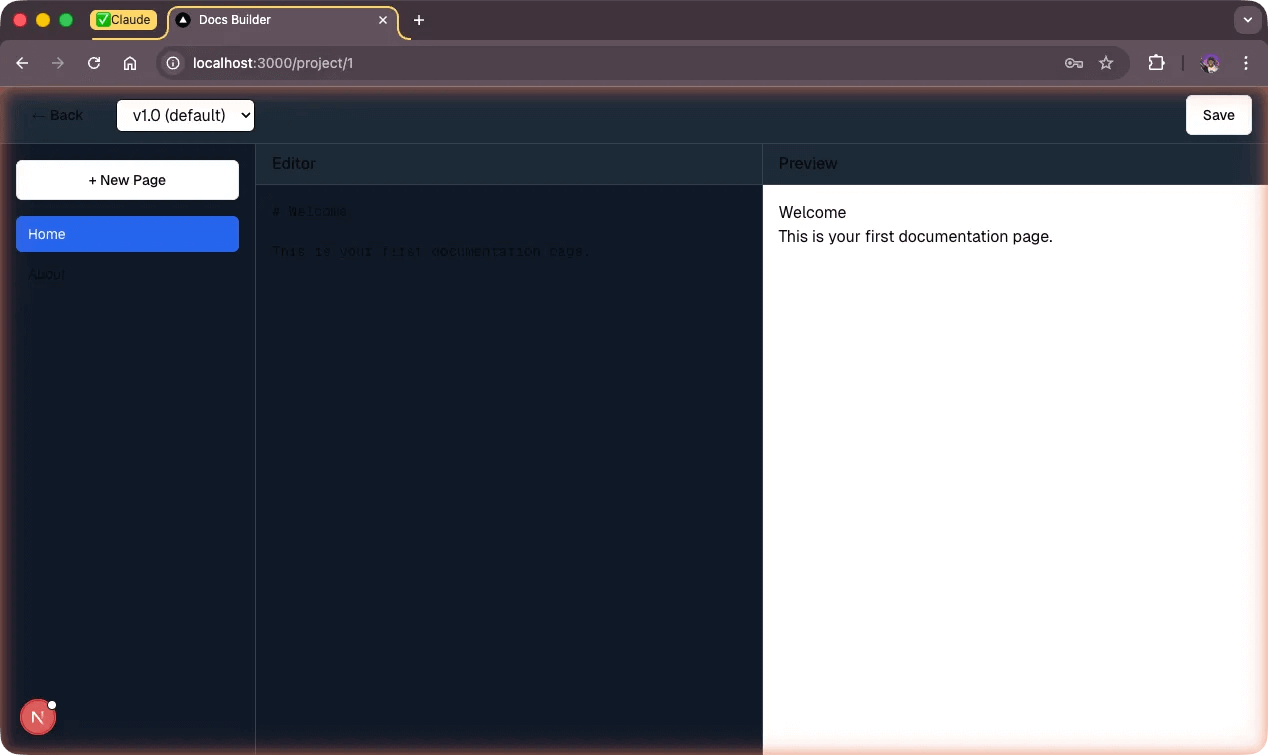Click inside the Editor text area

[x=508, y=450]
